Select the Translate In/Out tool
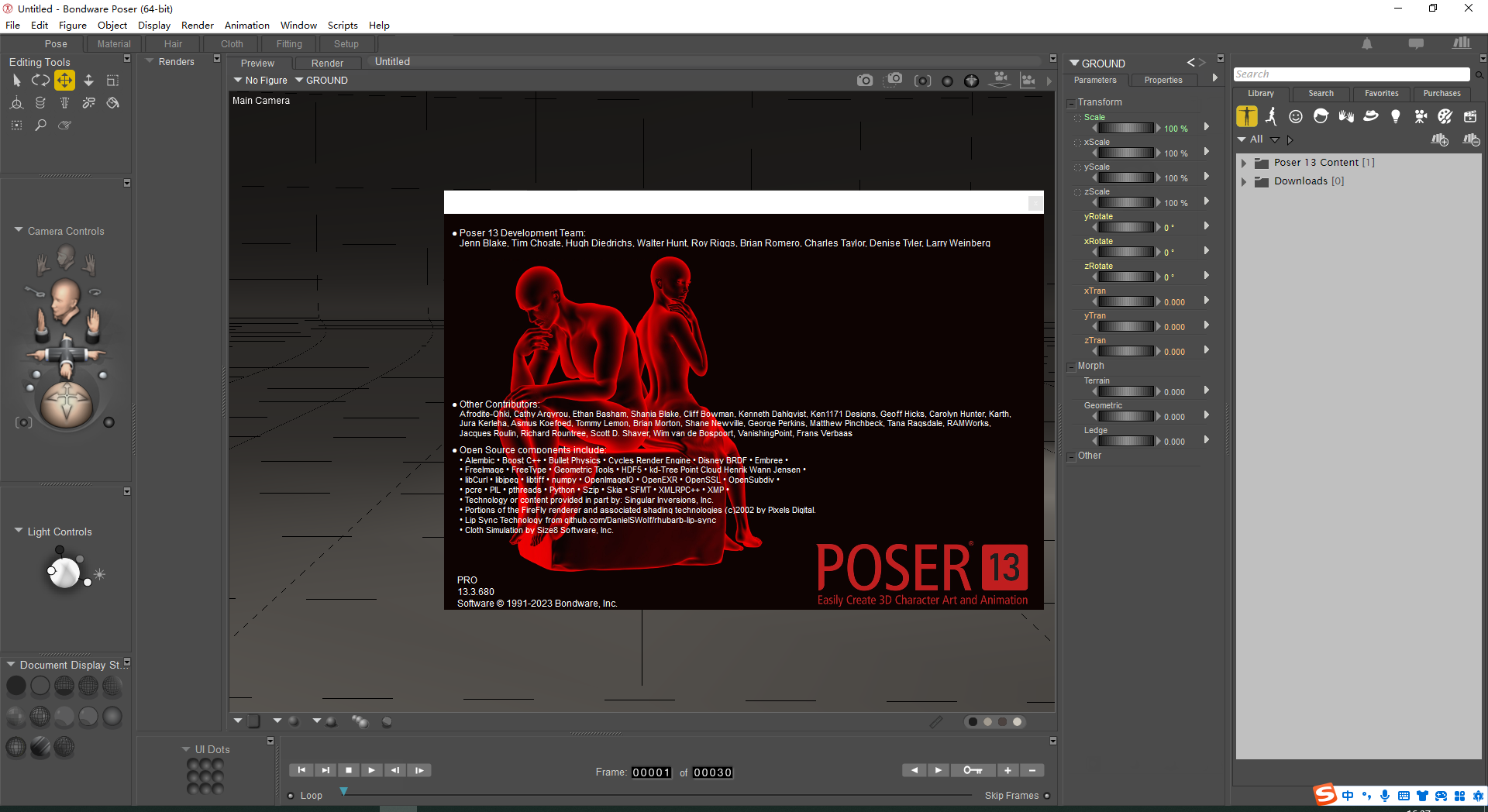 pos(88,81)
